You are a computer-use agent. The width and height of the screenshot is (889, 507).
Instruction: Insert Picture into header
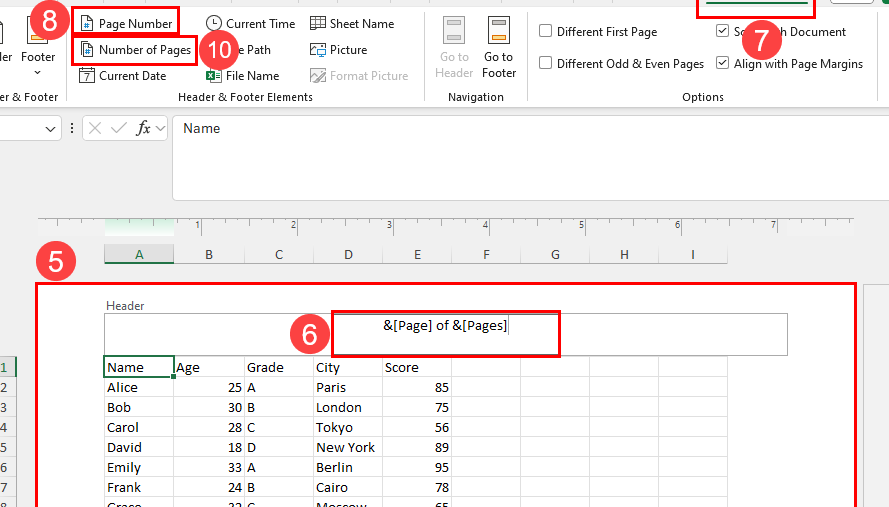pyautogui.click(x=338, y=50)
